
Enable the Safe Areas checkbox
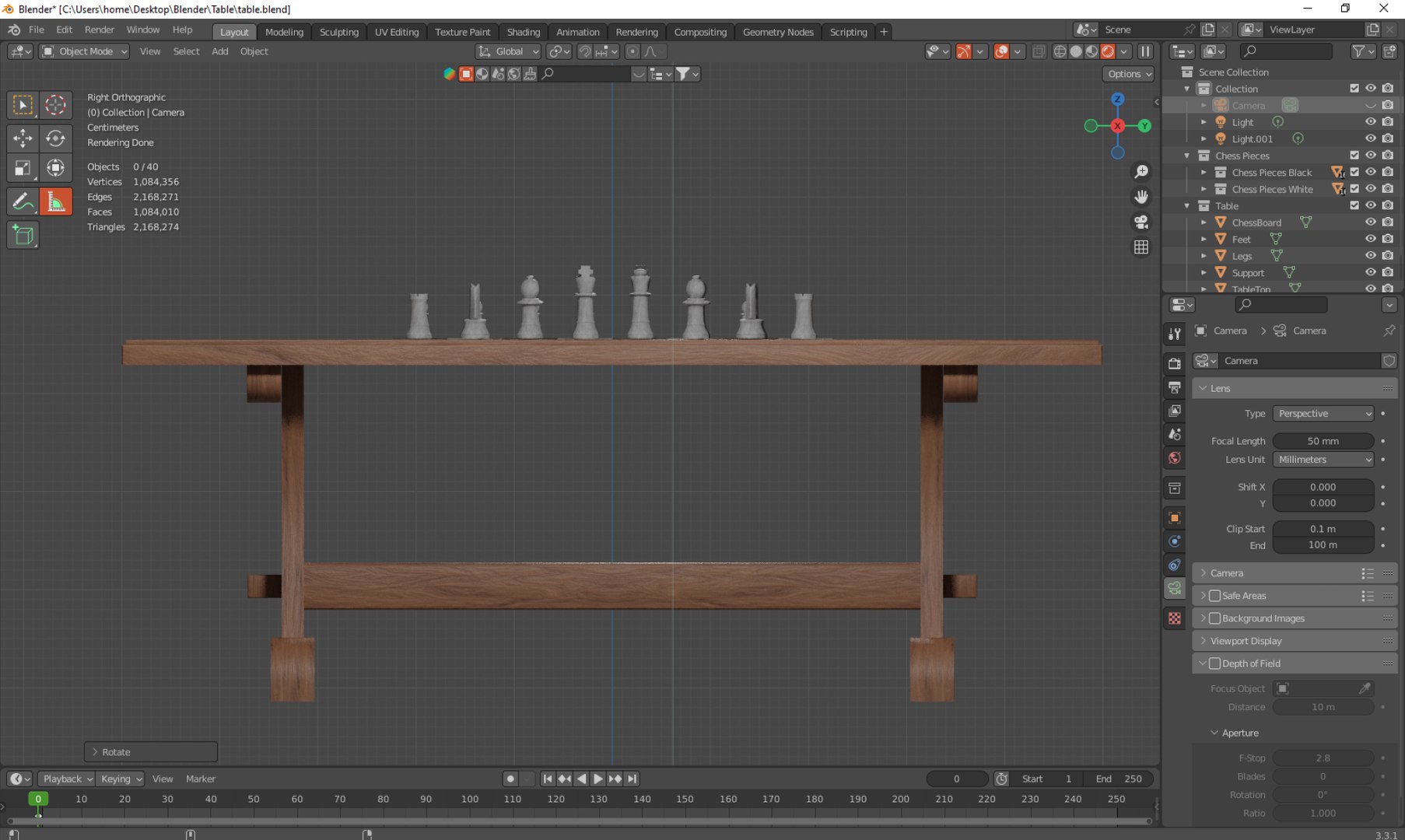coord(1214,596)
